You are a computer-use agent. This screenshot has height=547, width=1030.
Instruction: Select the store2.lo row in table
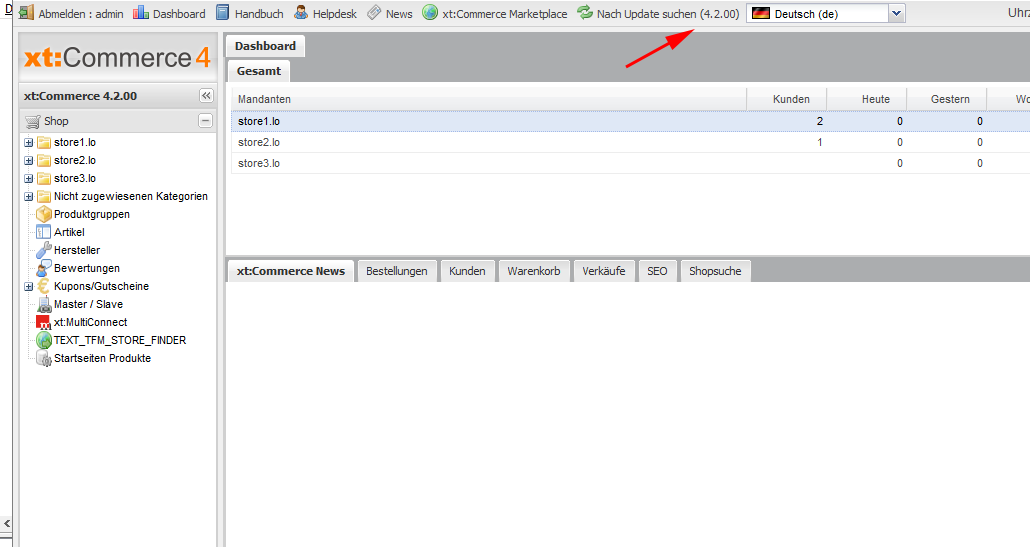631,142
